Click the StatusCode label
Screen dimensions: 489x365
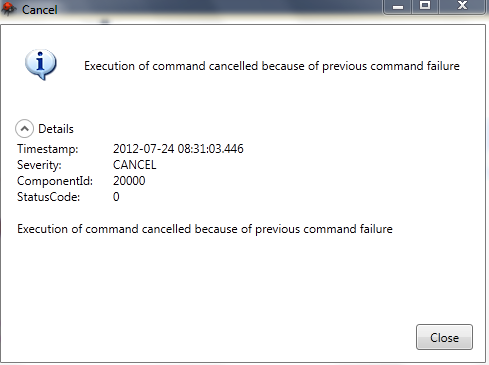pyautogui.click(x=49, y=197)
